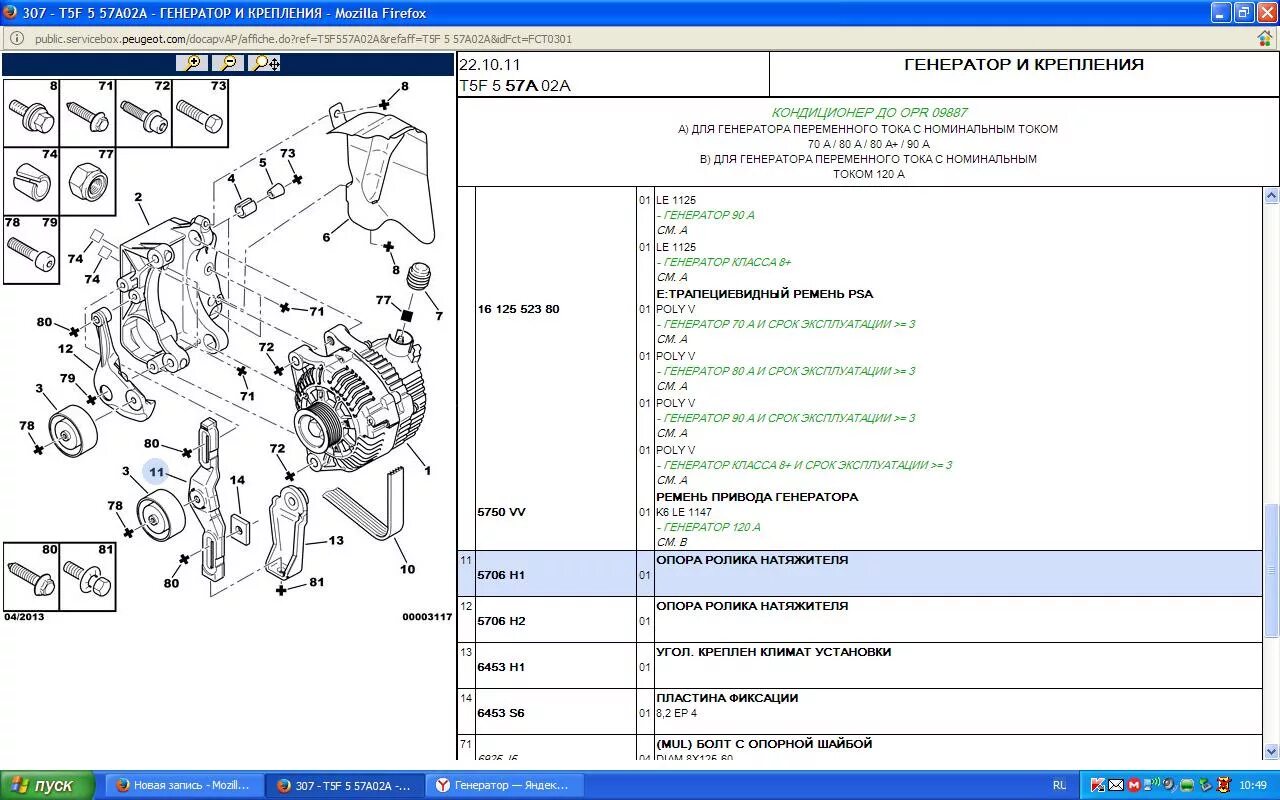Select part 80 bolt thumbnail
Viewport: 1280px width, 800px height.
(x=31, y=576)
